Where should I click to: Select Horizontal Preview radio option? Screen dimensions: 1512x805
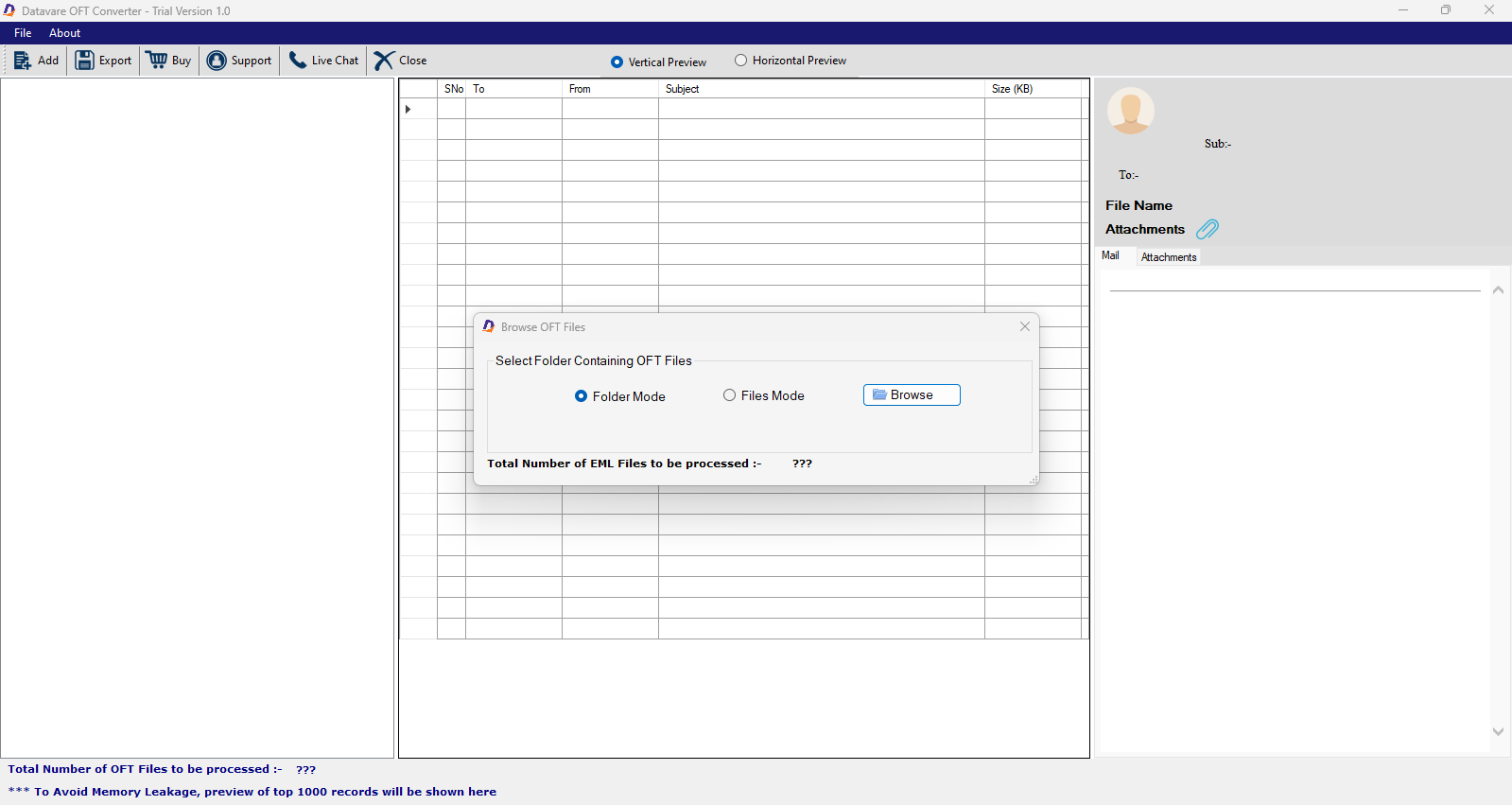pos(741,61)
